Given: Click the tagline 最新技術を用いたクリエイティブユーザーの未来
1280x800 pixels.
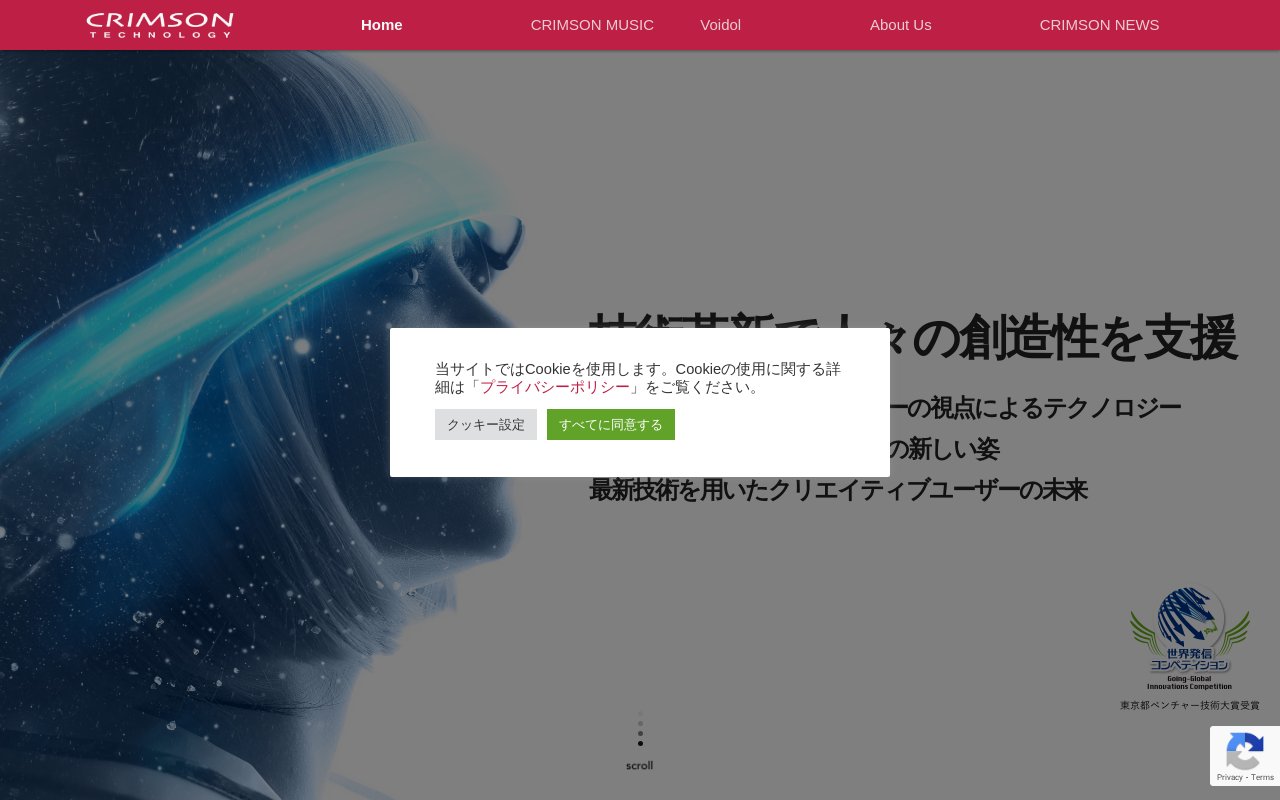Looking at the screenshot, I should click(838, 490).
